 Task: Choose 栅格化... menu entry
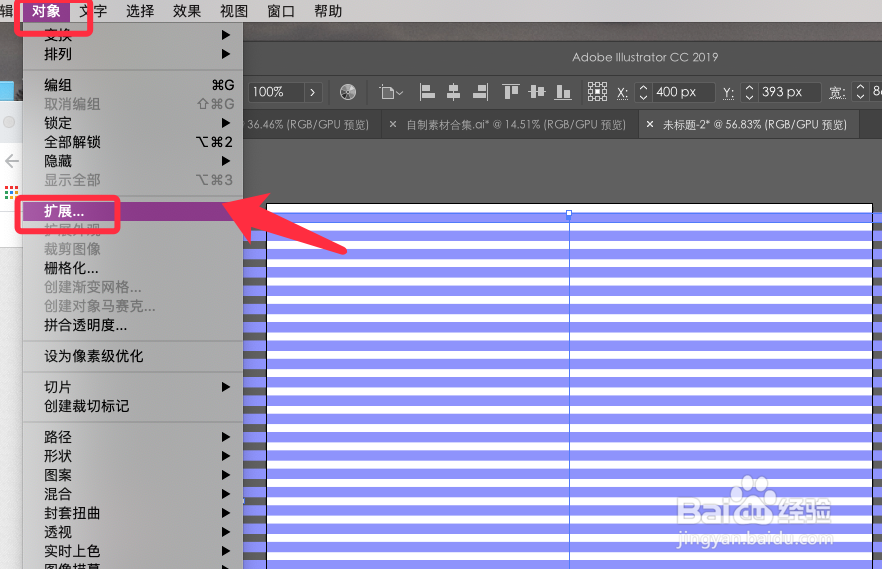tap(133, 268)
